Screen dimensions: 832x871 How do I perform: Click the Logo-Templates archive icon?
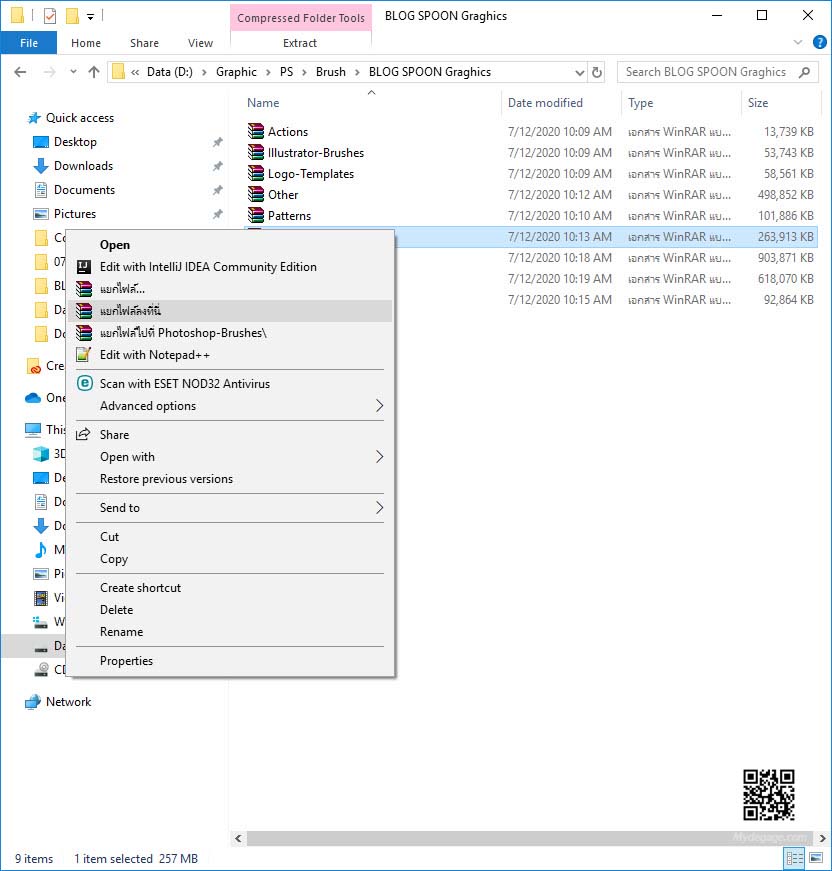coord(255,173)
